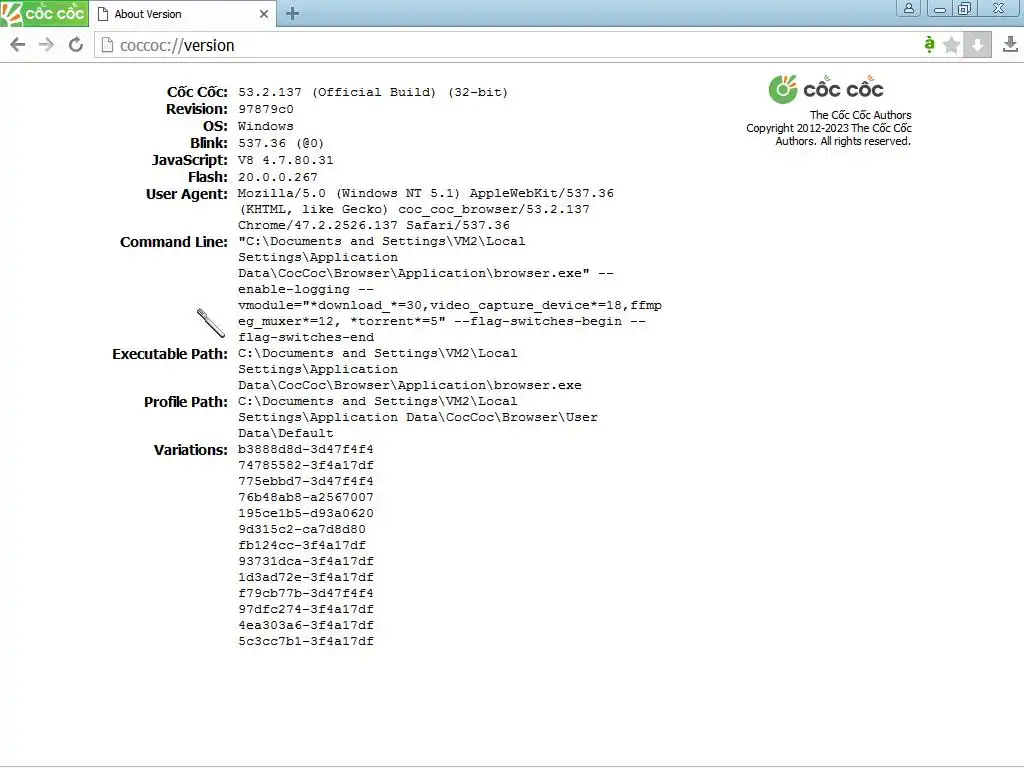The height and width of the screenshot is (768, 1024).
Task: Click the 'Revision:' label
Action: click(197, 109)
